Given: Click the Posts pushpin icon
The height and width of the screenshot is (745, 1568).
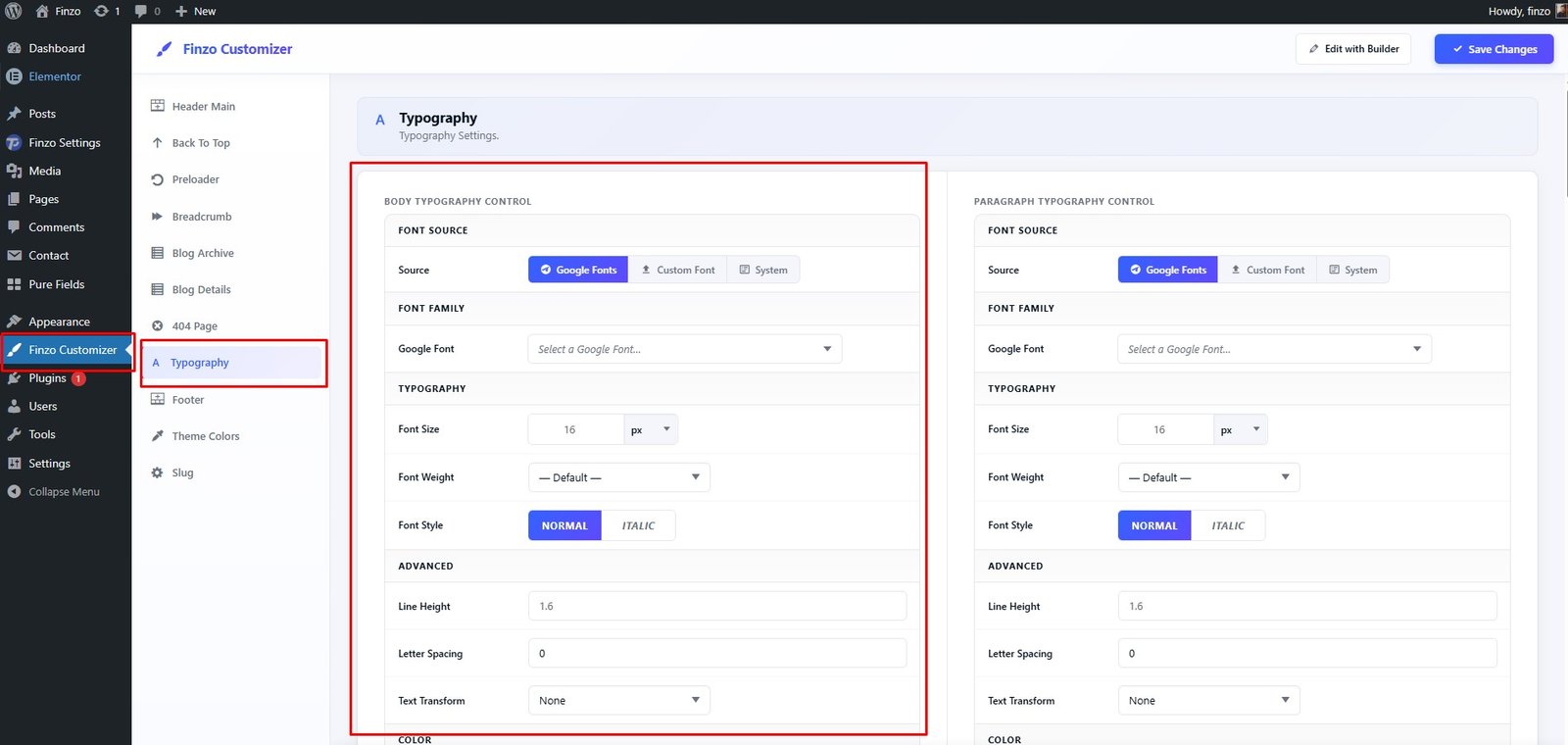Looking at the screenshot, I should pos(14,114).
